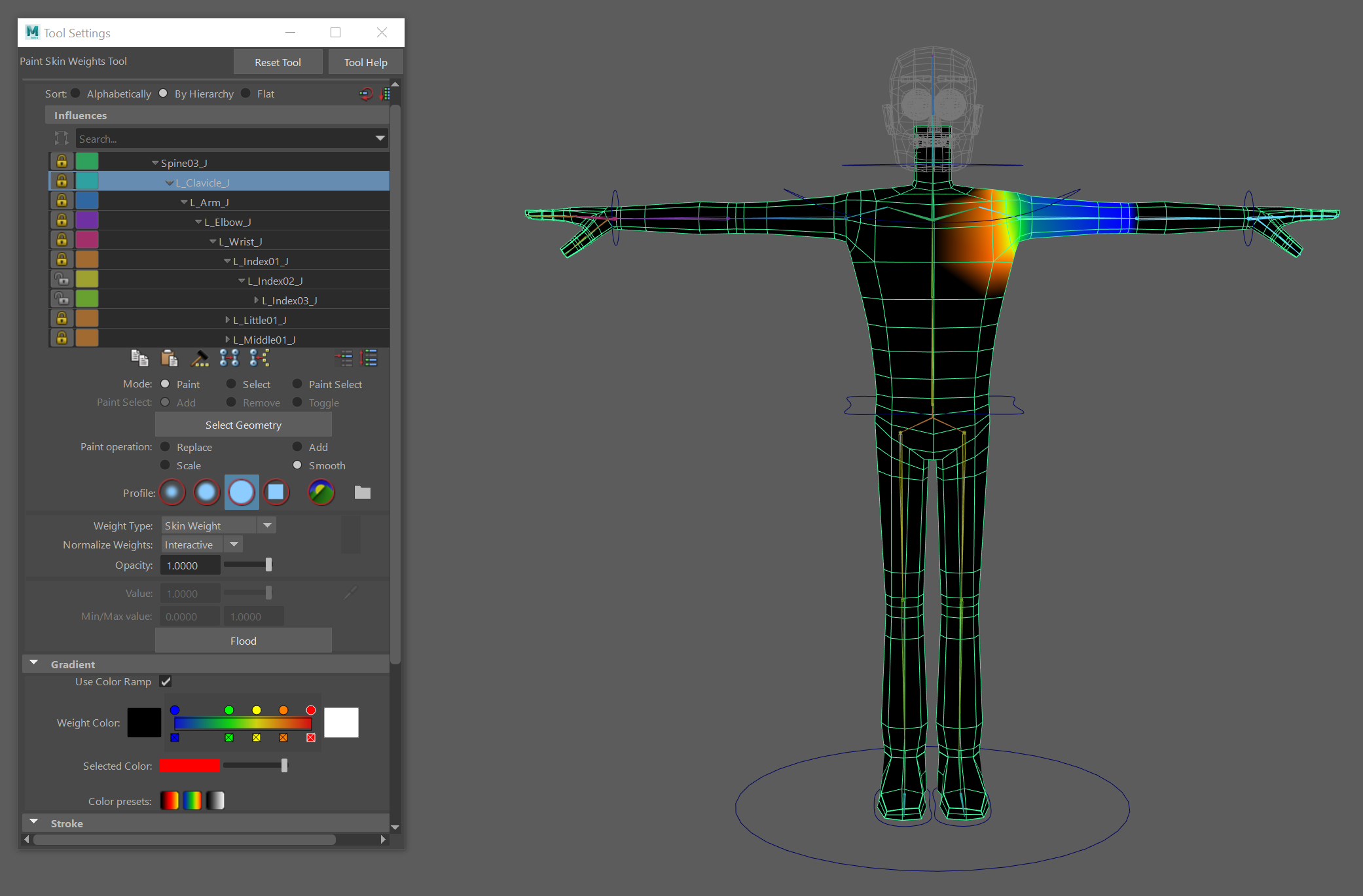The image size is (1363, 896).
Task: Select L_Arm_J in influences list
Action: click(x=209, y=202)
